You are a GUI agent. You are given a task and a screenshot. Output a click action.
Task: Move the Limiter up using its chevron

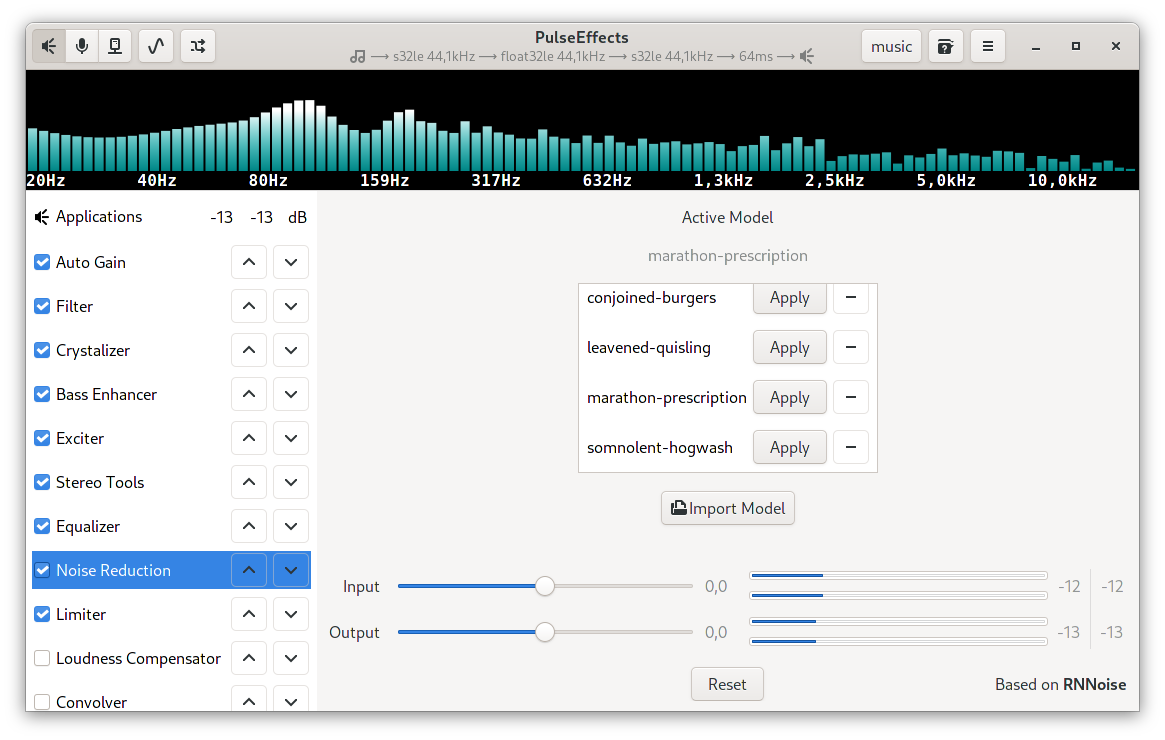point(249,614)
